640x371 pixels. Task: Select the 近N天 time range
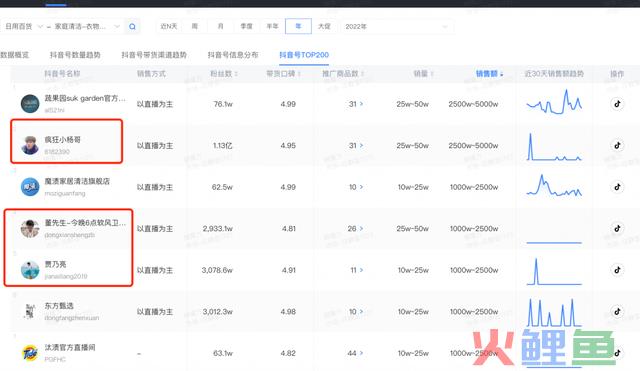tap(169, 27)
